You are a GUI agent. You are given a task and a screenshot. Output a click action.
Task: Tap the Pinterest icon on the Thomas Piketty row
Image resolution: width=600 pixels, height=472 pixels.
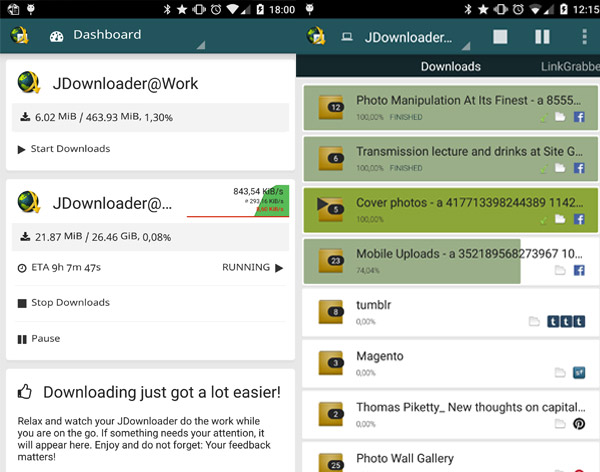579,423
